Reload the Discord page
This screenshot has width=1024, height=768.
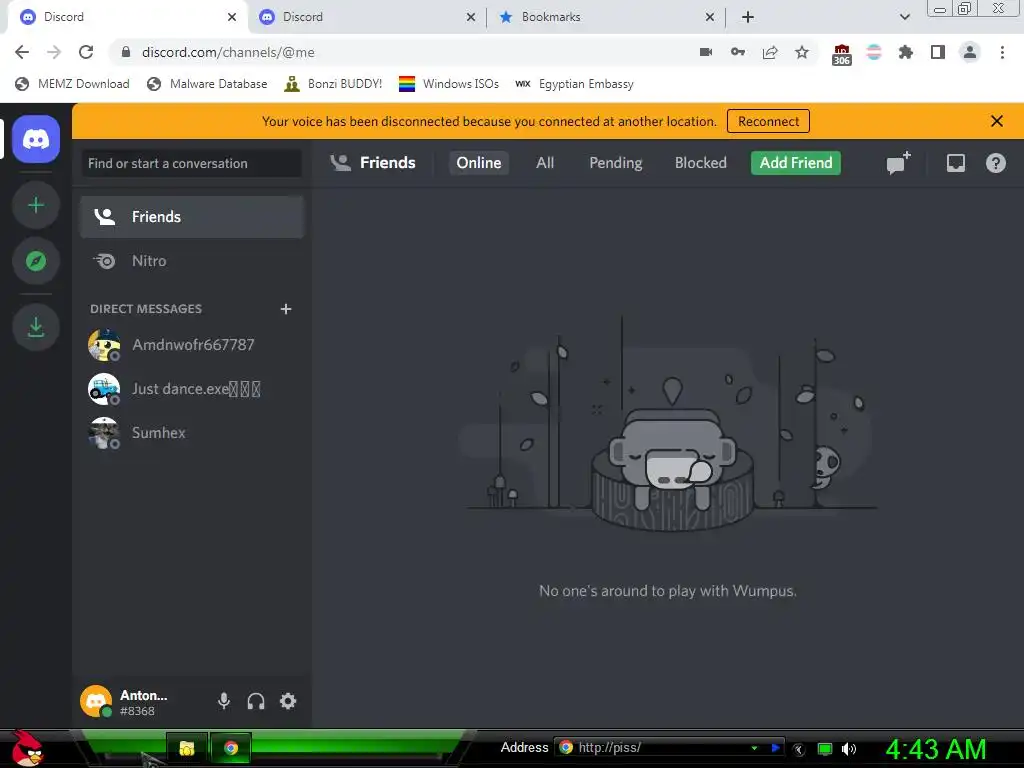click(x=86, y=52)
